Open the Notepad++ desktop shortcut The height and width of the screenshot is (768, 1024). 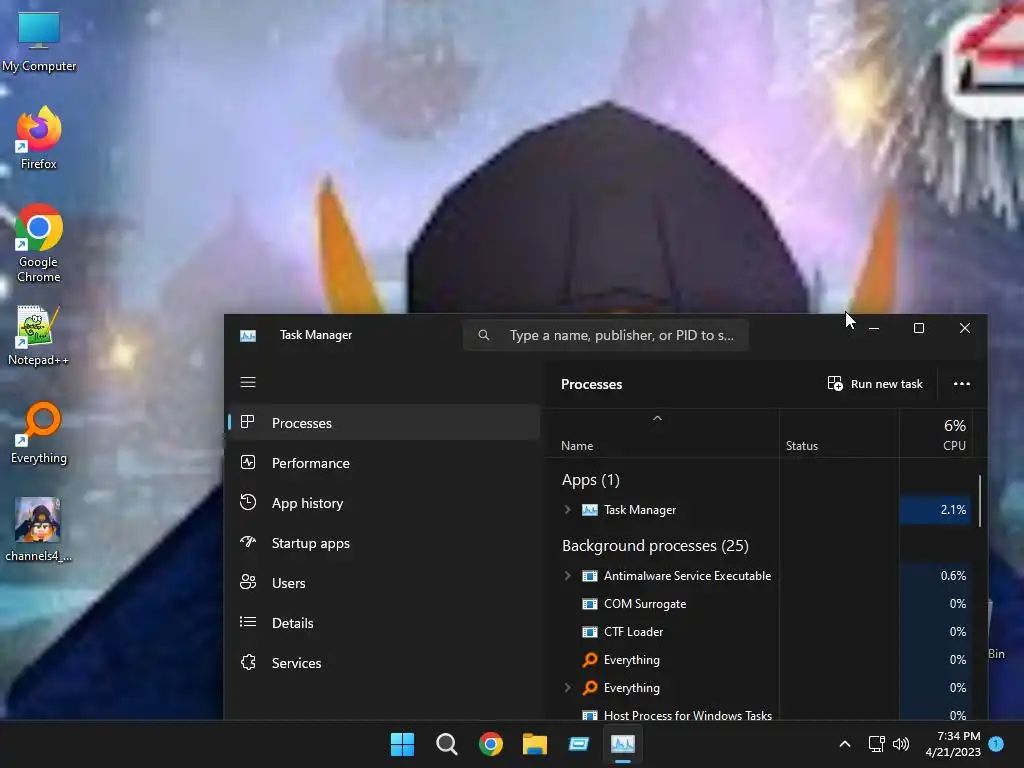[x=39, y=336]
